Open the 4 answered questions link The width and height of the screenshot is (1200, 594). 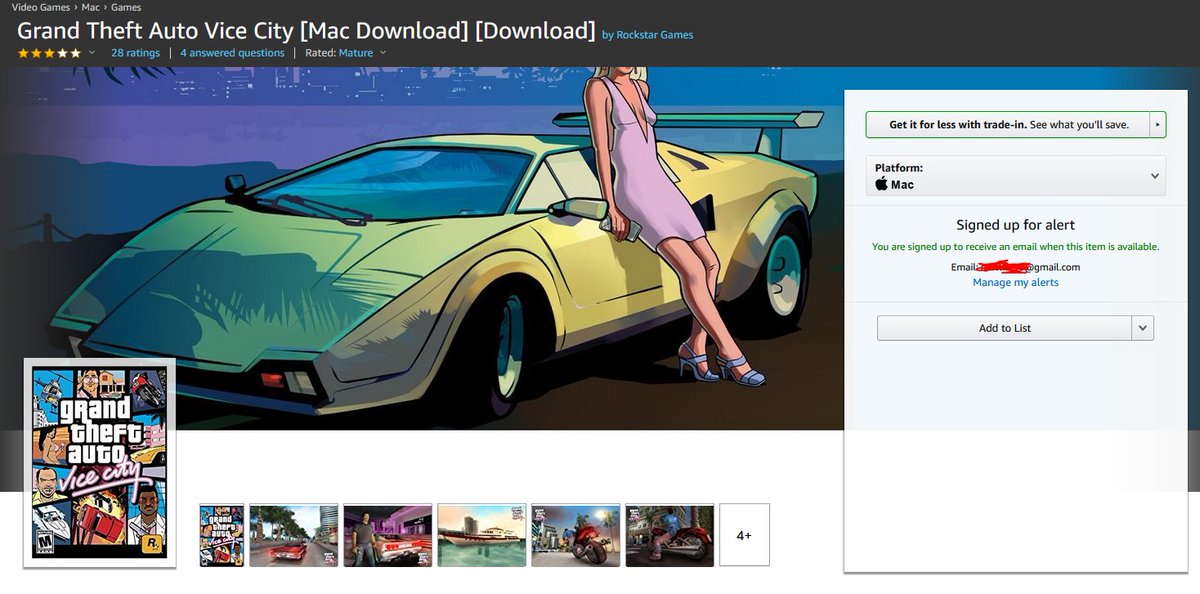[x=232, y=53]
